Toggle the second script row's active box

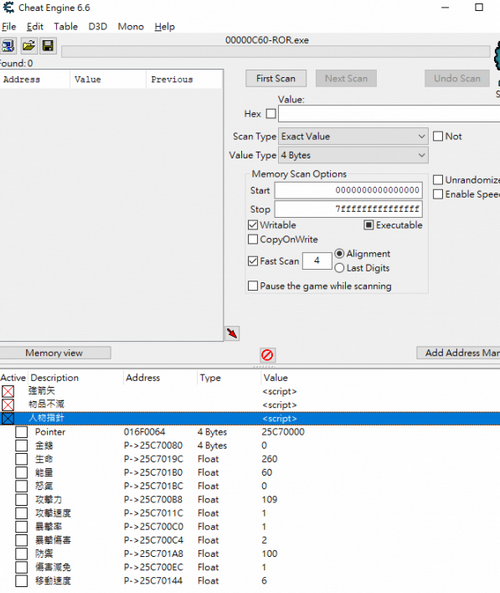pos(8,405)
